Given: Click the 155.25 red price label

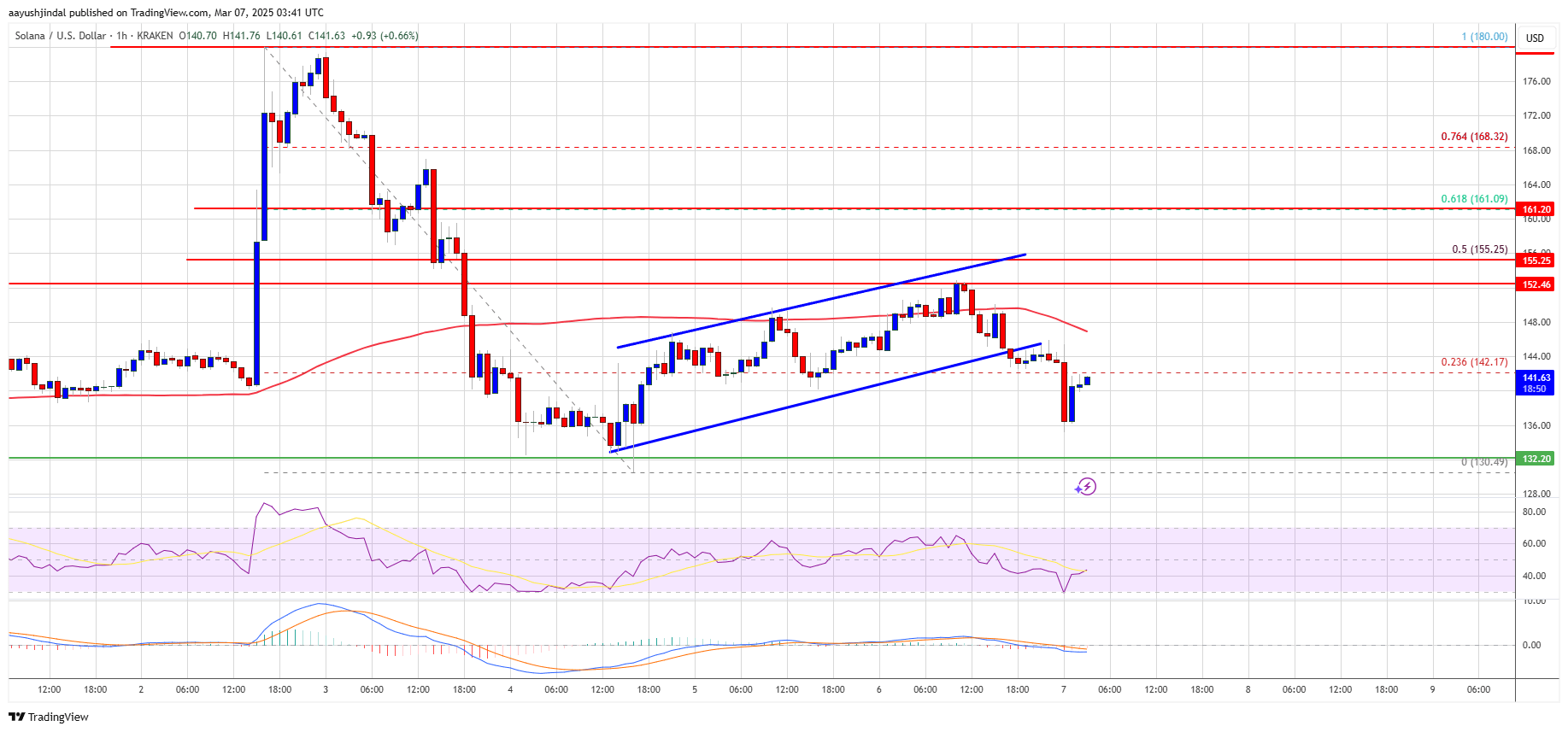Looking at the screenshot, I should [x=1536, y=261].
